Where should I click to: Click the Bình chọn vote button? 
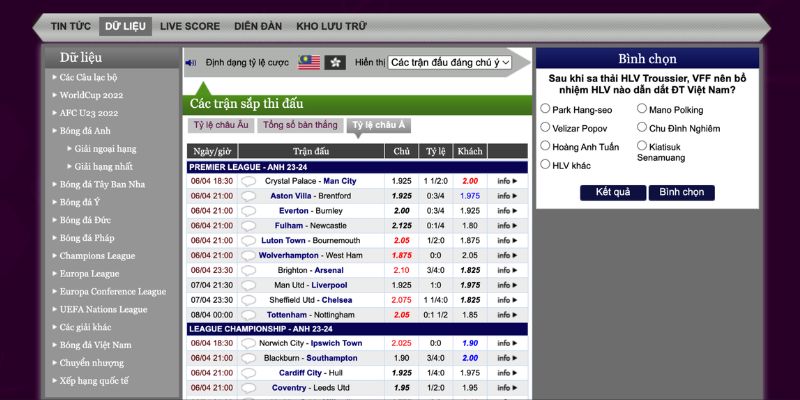[x=682, y=192]
